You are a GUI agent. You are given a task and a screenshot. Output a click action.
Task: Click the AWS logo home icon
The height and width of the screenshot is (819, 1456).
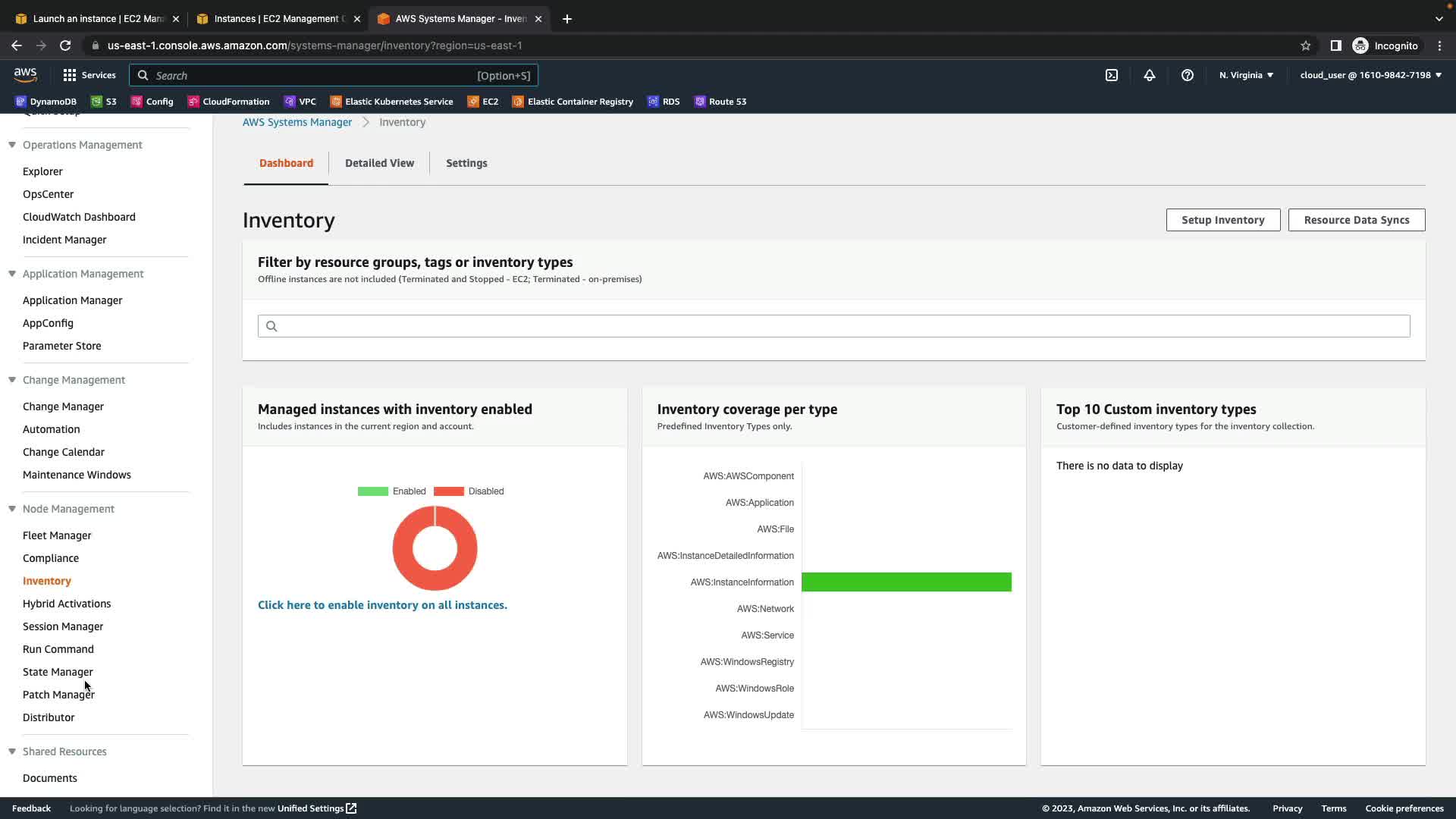25,74
